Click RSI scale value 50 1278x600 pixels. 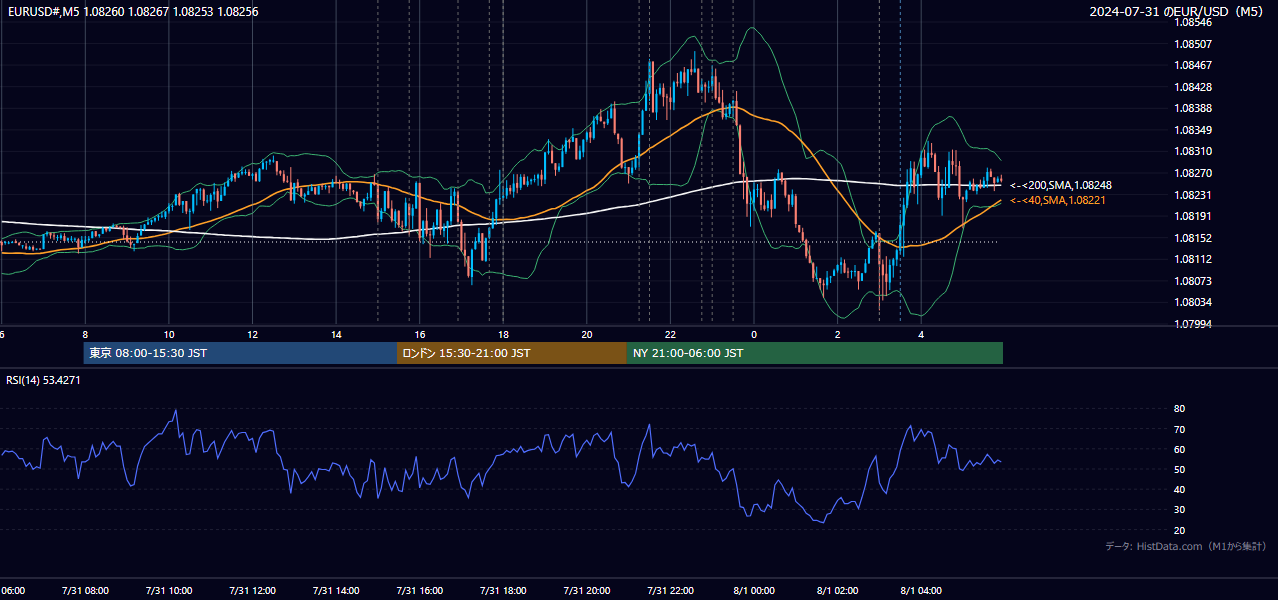(x=1179, y=469)
